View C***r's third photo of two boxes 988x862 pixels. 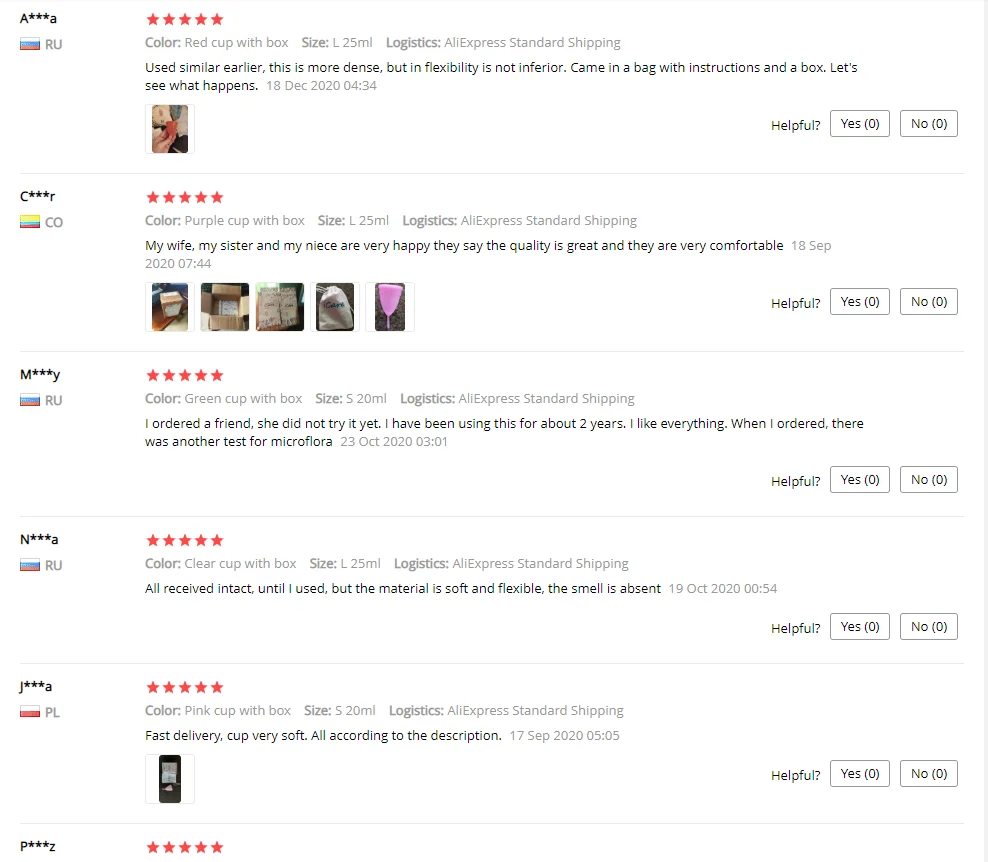point(280,307)
